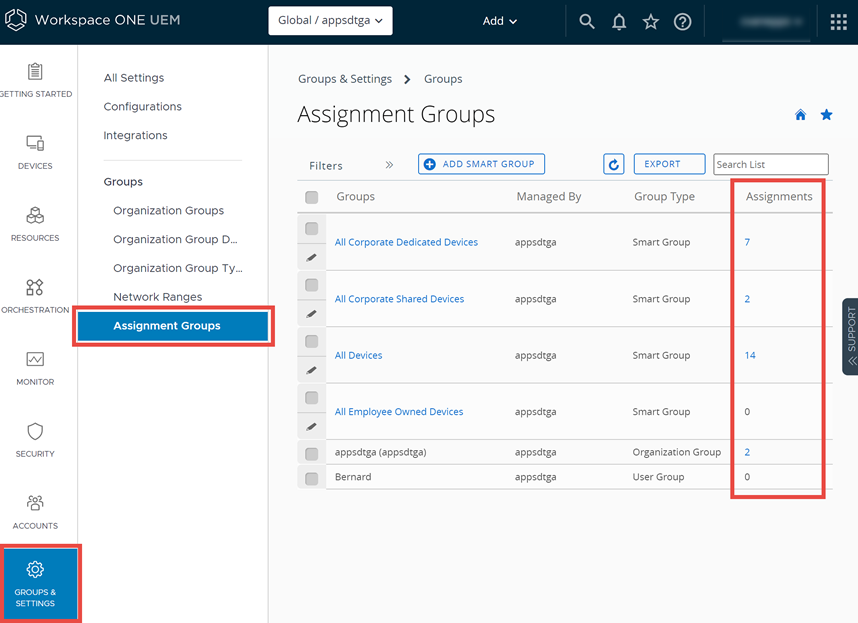Screen dimensions: 858x623
Task: Open saved pages star icon in header
Action: (x=651, y=21)
